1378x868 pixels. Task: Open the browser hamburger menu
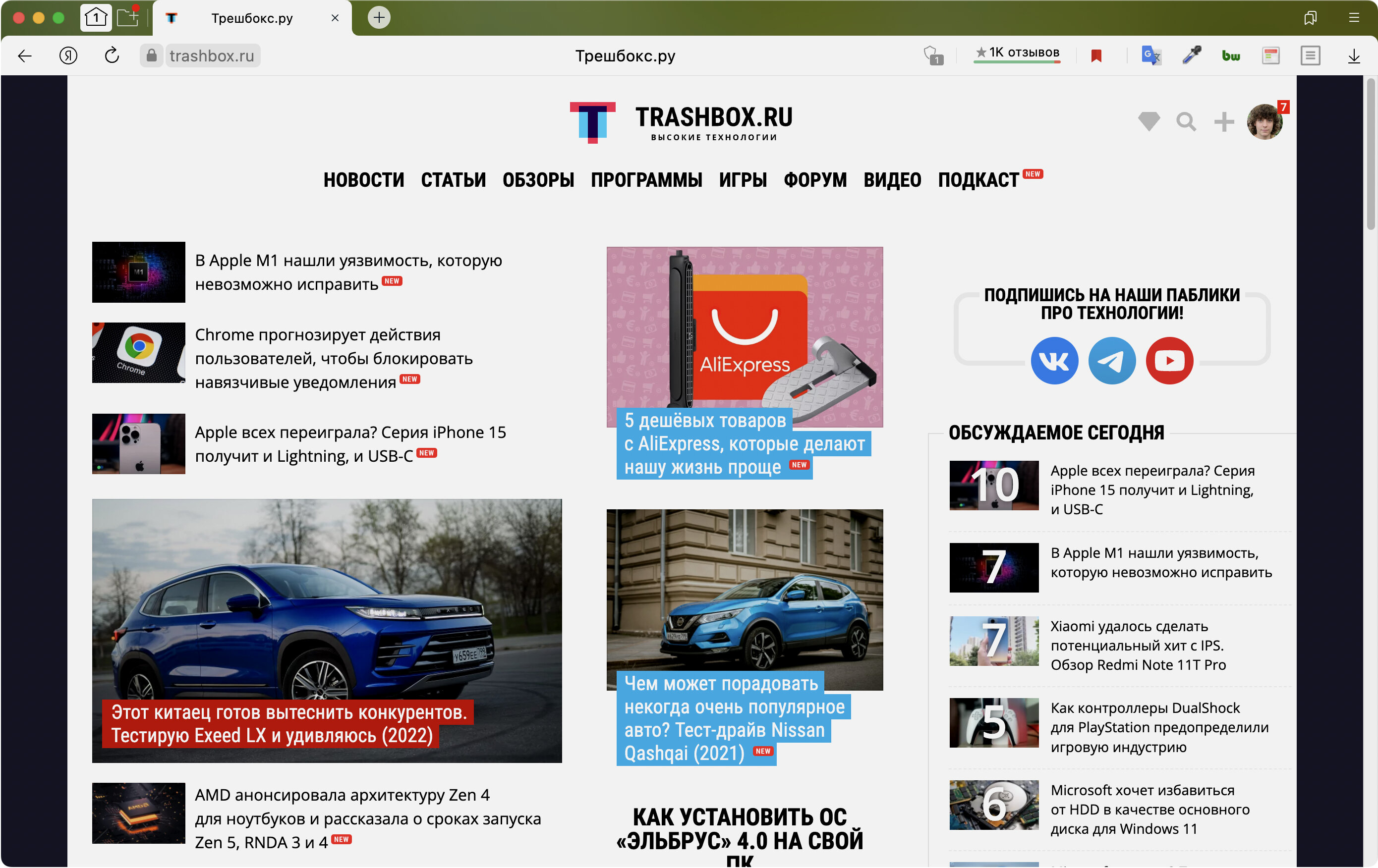click(x=1354, y=18)
